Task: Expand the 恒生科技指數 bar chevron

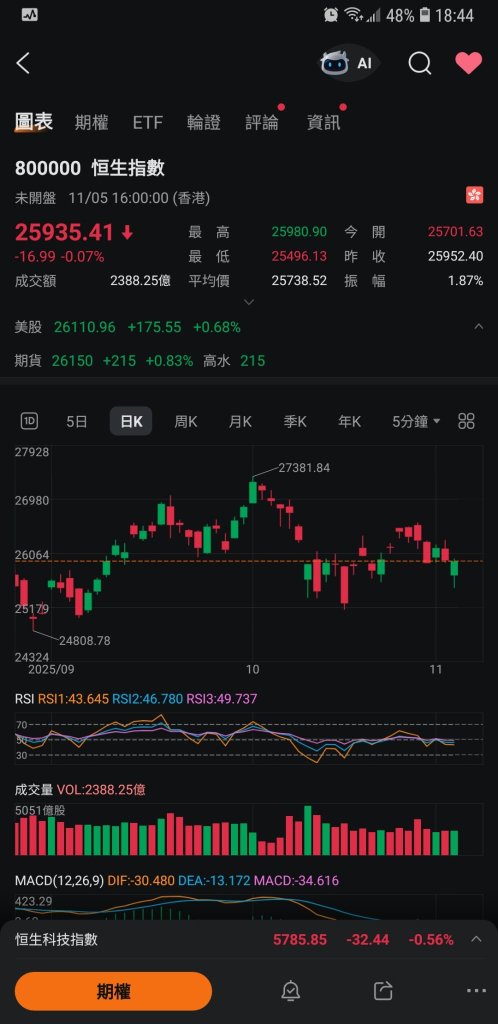Action: coord(476,939)
